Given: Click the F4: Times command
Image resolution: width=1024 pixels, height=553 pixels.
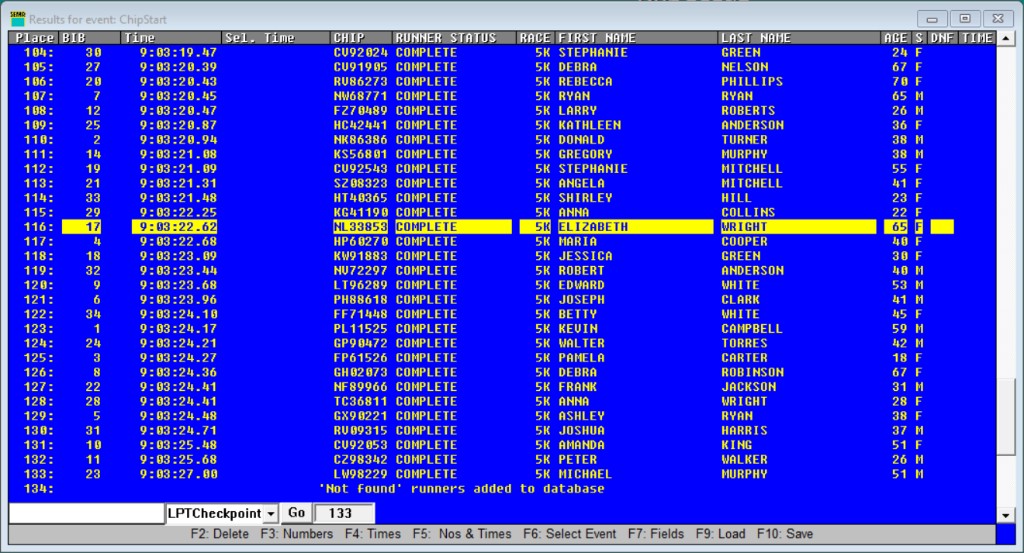Looking at the screenshot, I should click(372, 534).
